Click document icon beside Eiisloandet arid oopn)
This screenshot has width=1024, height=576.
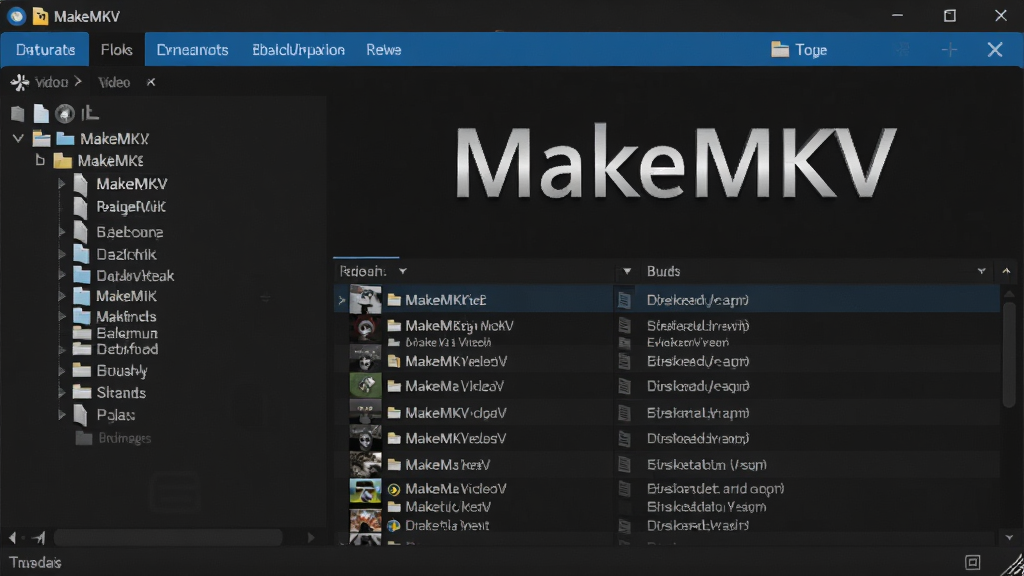click(x=624, y=489)
